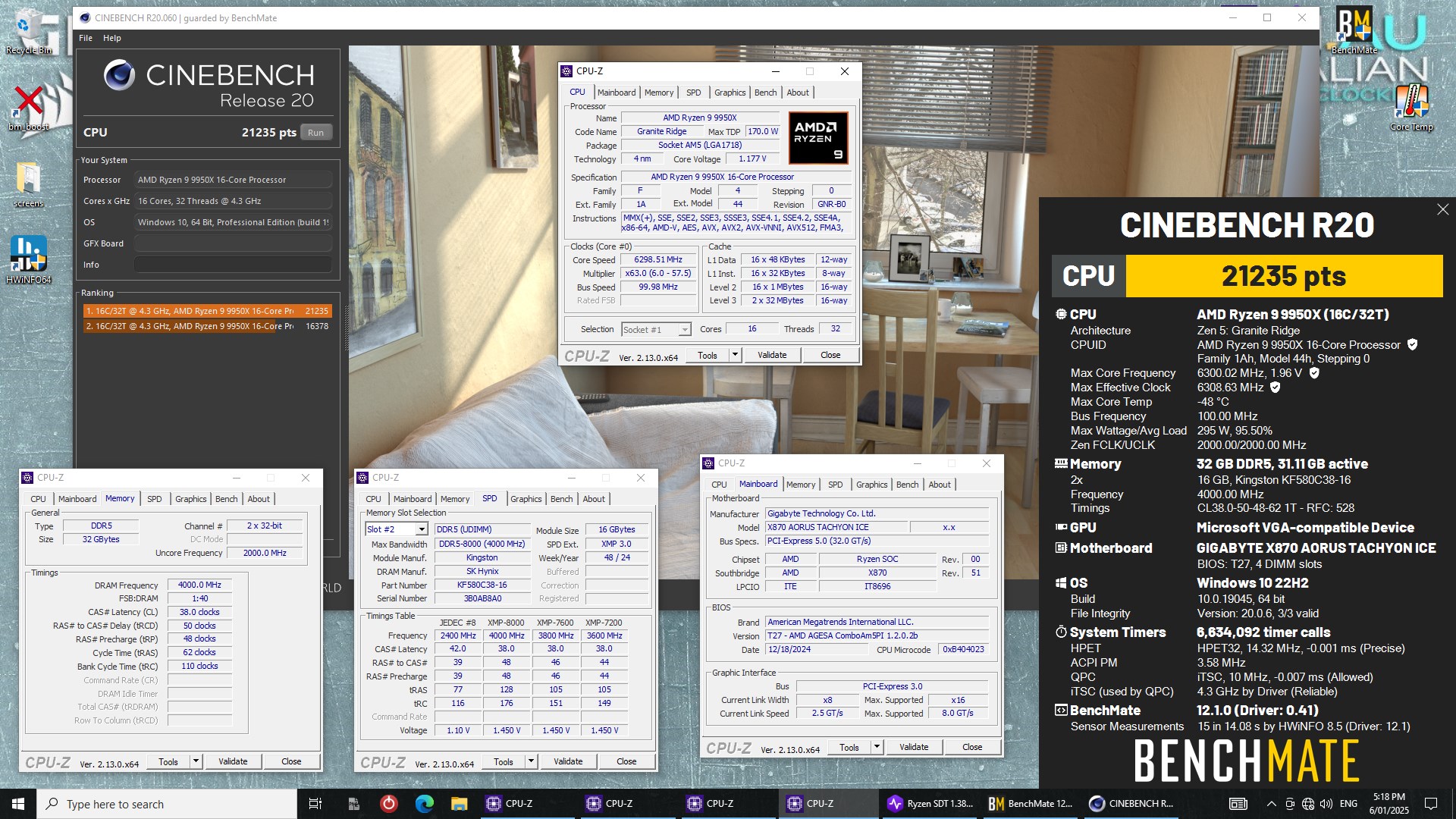This screenshot has width=1456, height=819.
Task: Open Graphics tab in the Memory CPU-Z window
Action: [191, 499]
